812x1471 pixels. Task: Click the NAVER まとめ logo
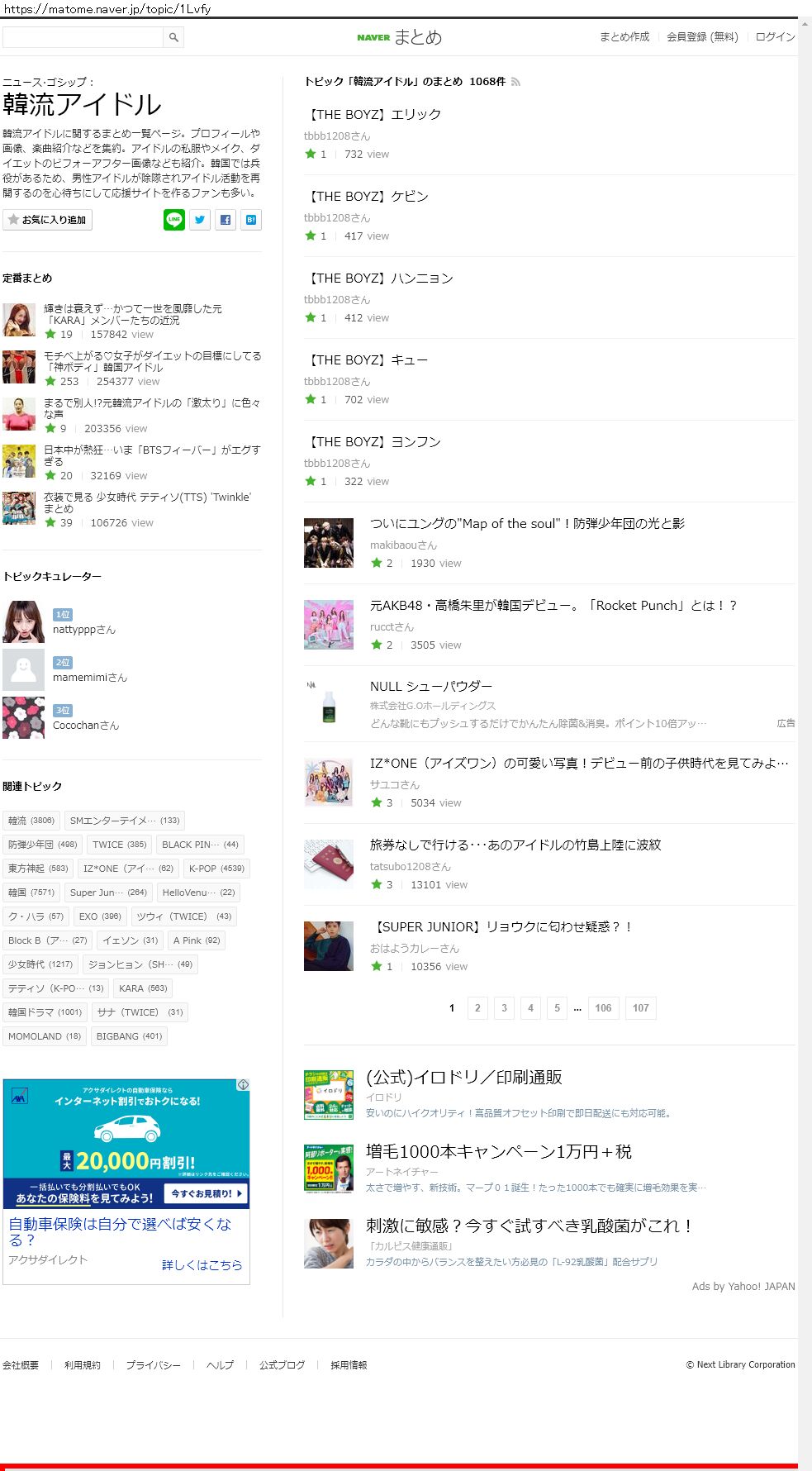click(400, 37)
